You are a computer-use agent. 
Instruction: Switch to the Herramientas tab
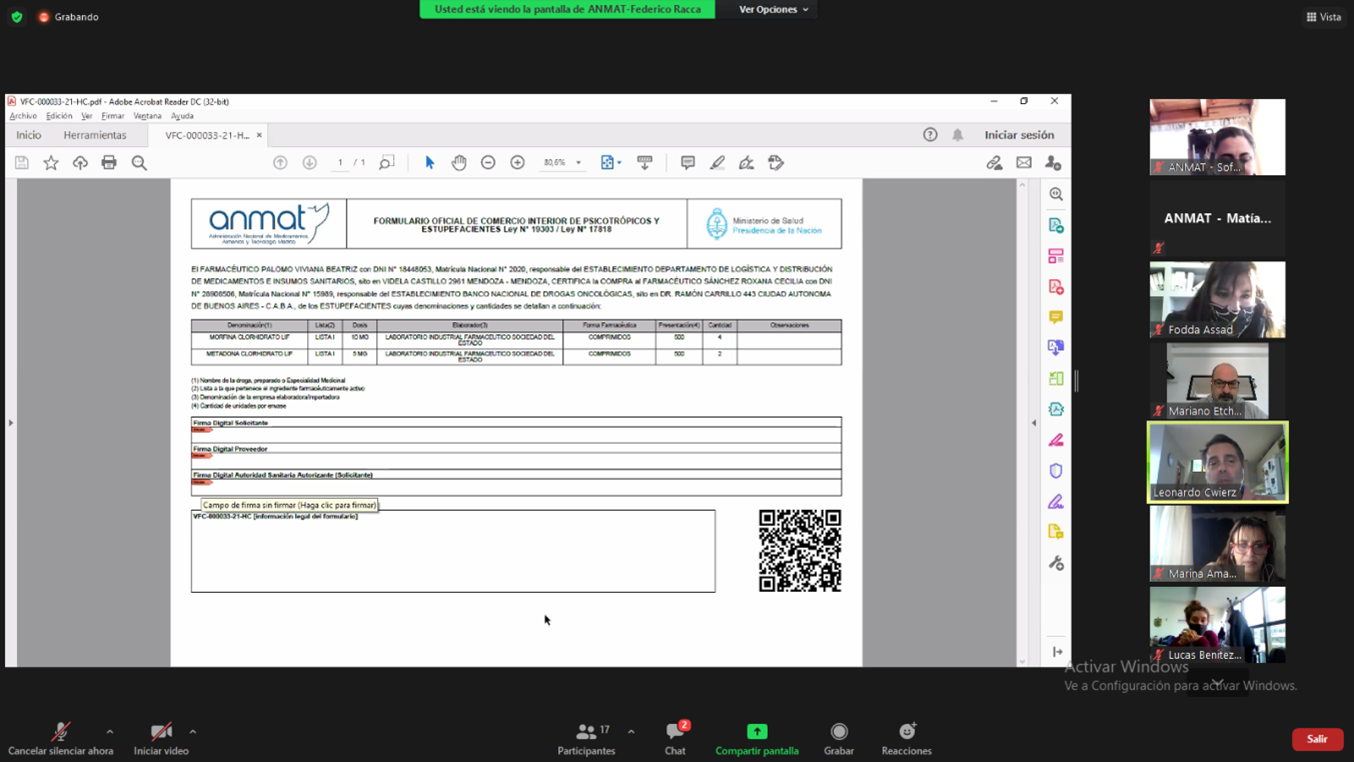(x=95, y=135)
